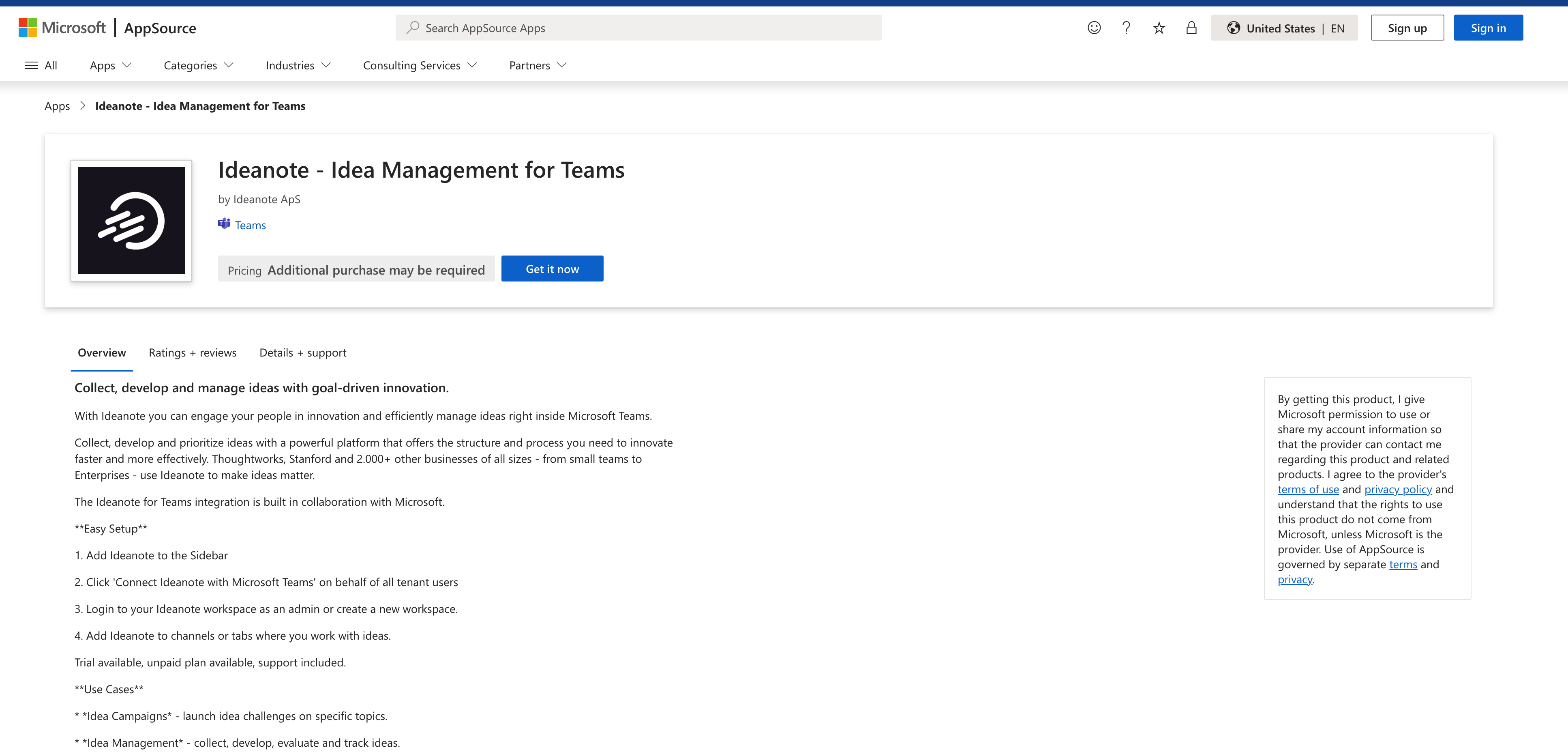Click the smiley feedback icon
This screenshot has height=752, width=1568.
[x=1094, y=28]
